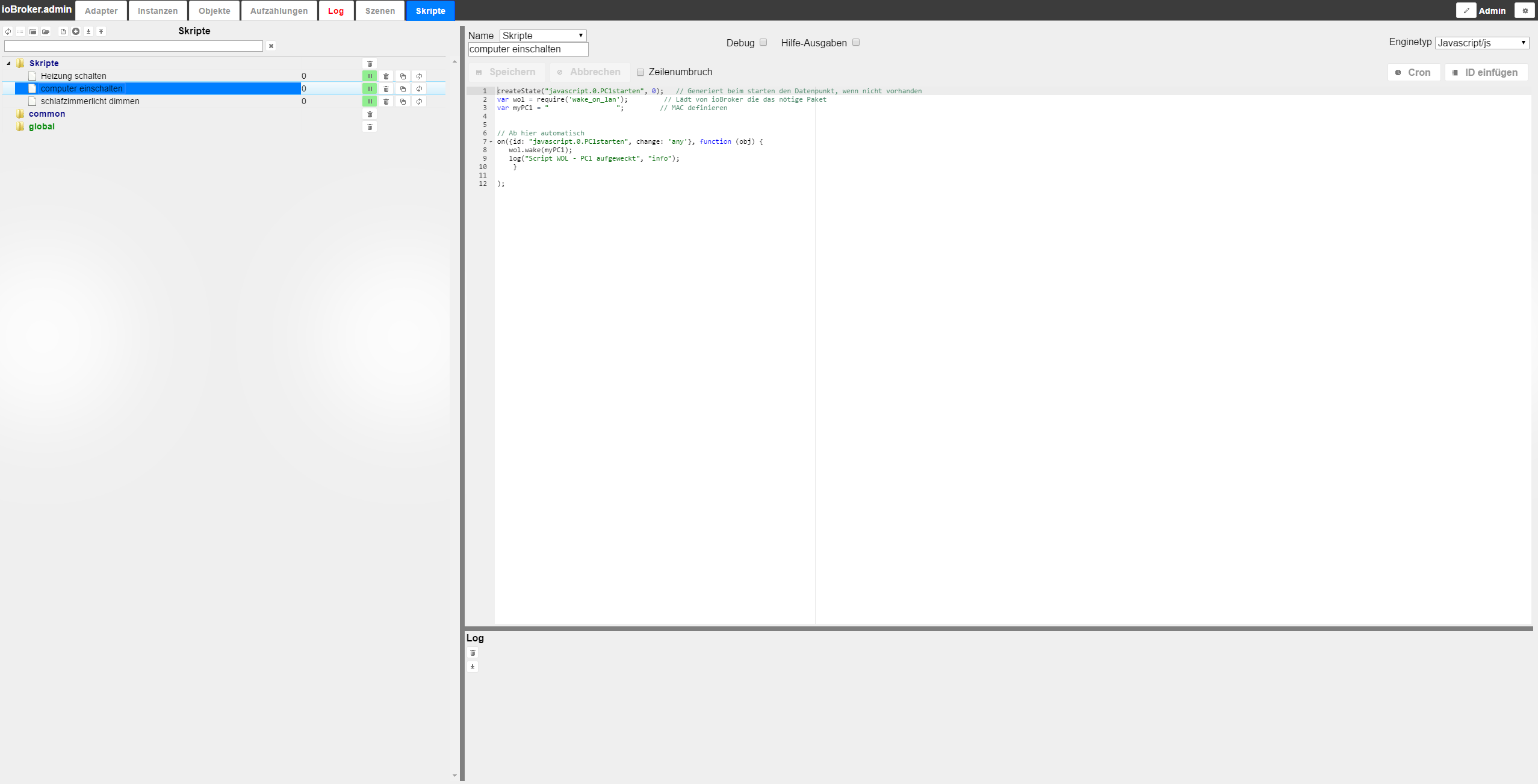The image size is (1538, 784).
Task: Click the ID einfügen button
Action: [1486, 72]
